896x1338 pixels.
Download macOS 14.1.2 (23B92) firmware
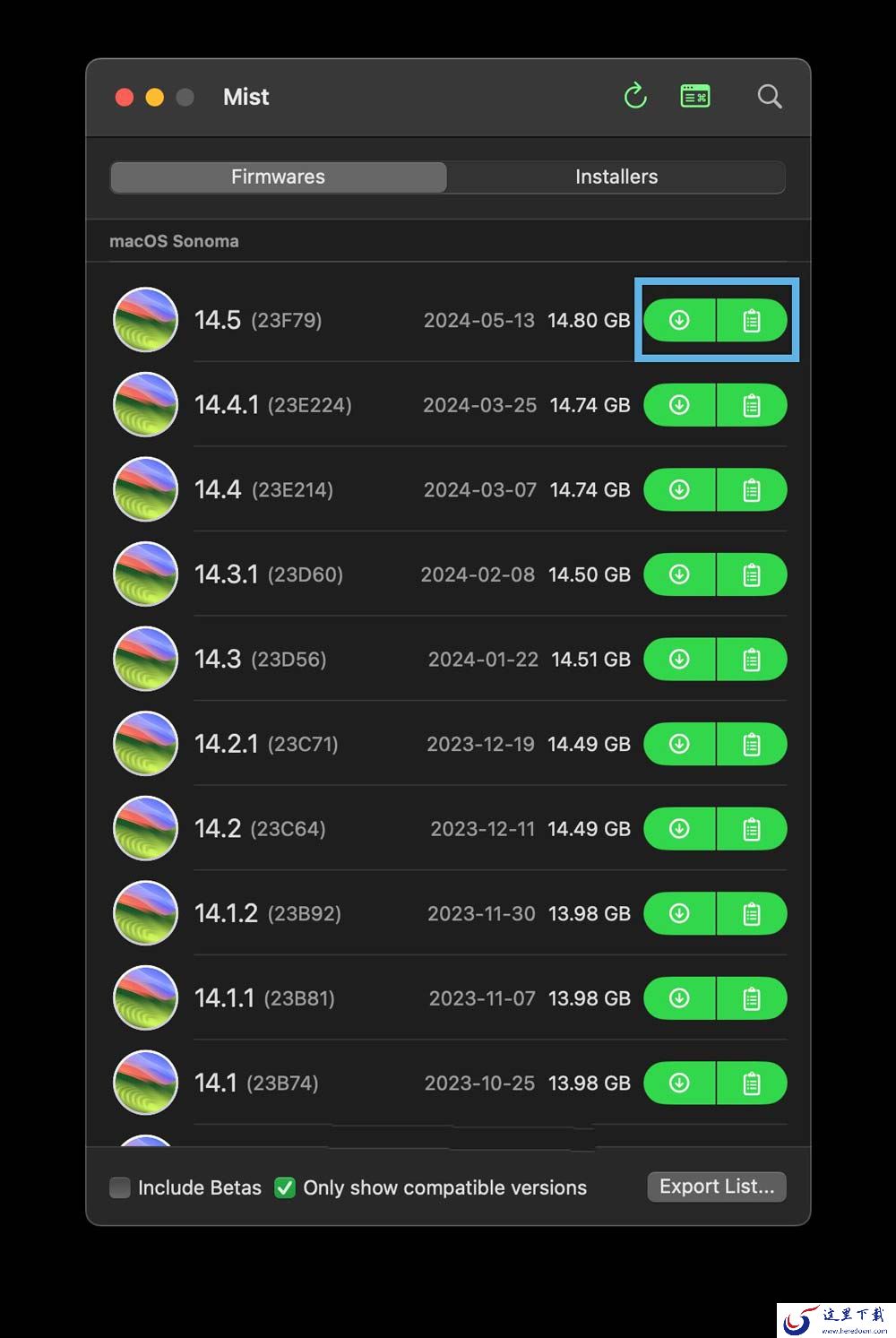(679, 913)
